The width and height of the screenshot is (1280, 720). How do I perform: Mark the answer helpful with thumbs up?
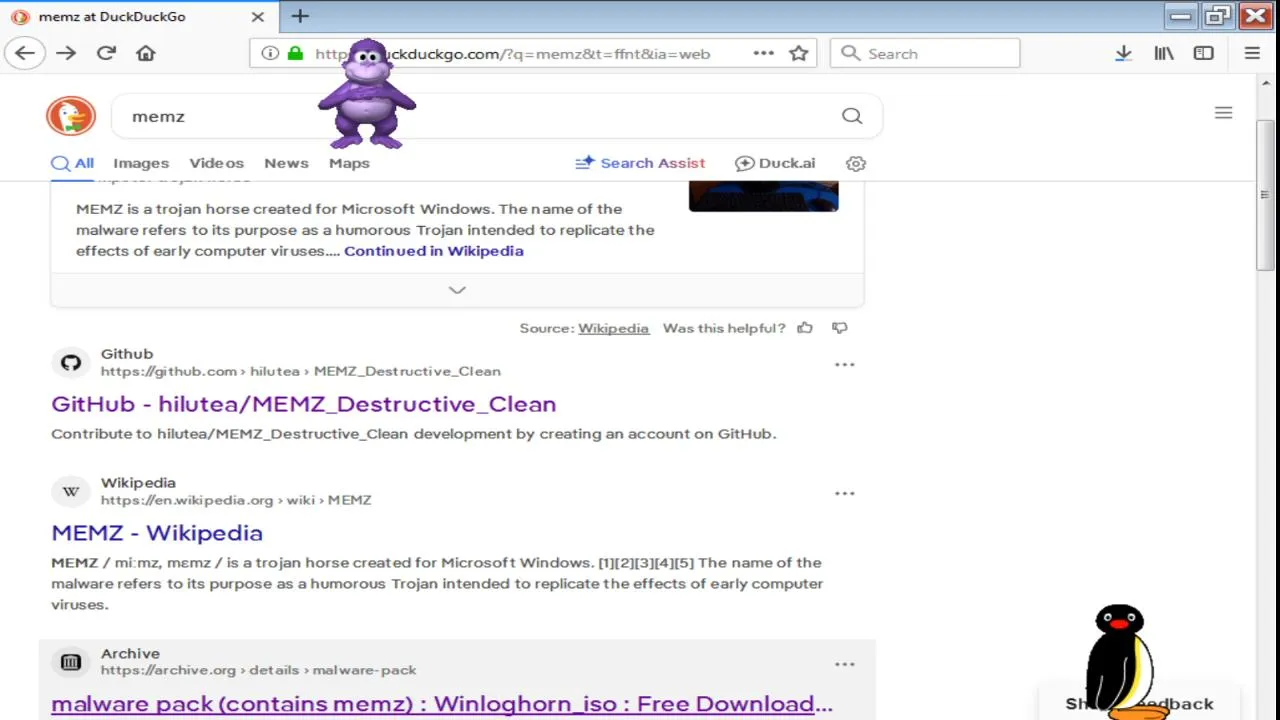[805, 328]
